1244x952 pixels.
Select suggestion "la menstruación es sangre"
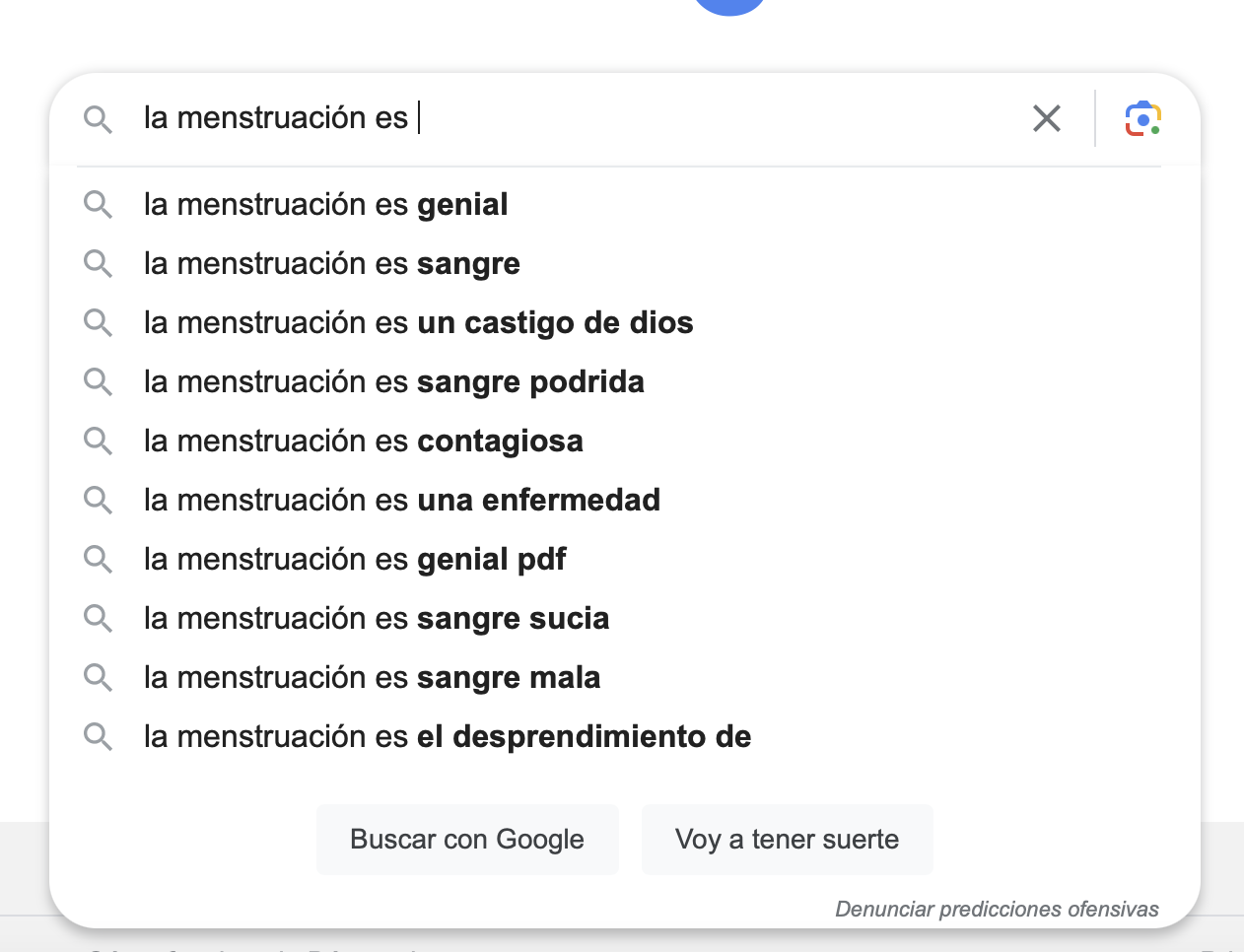coord(625,263)
